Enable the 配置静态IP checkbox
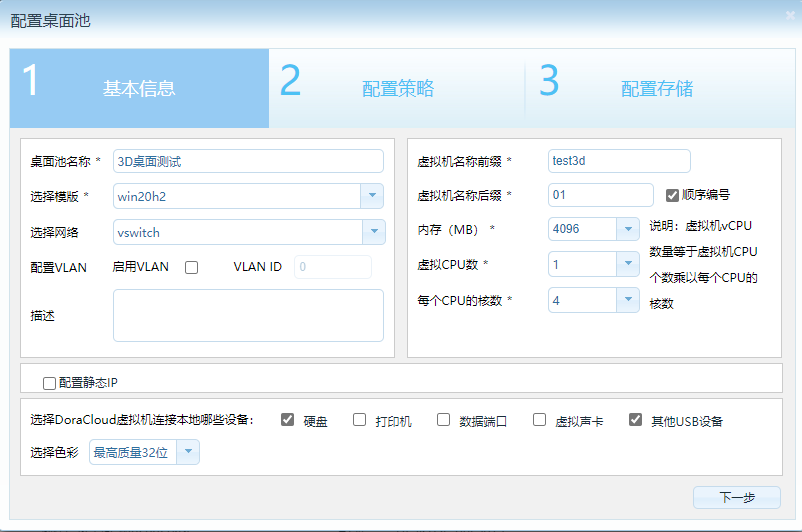 (x=50, y=383)
